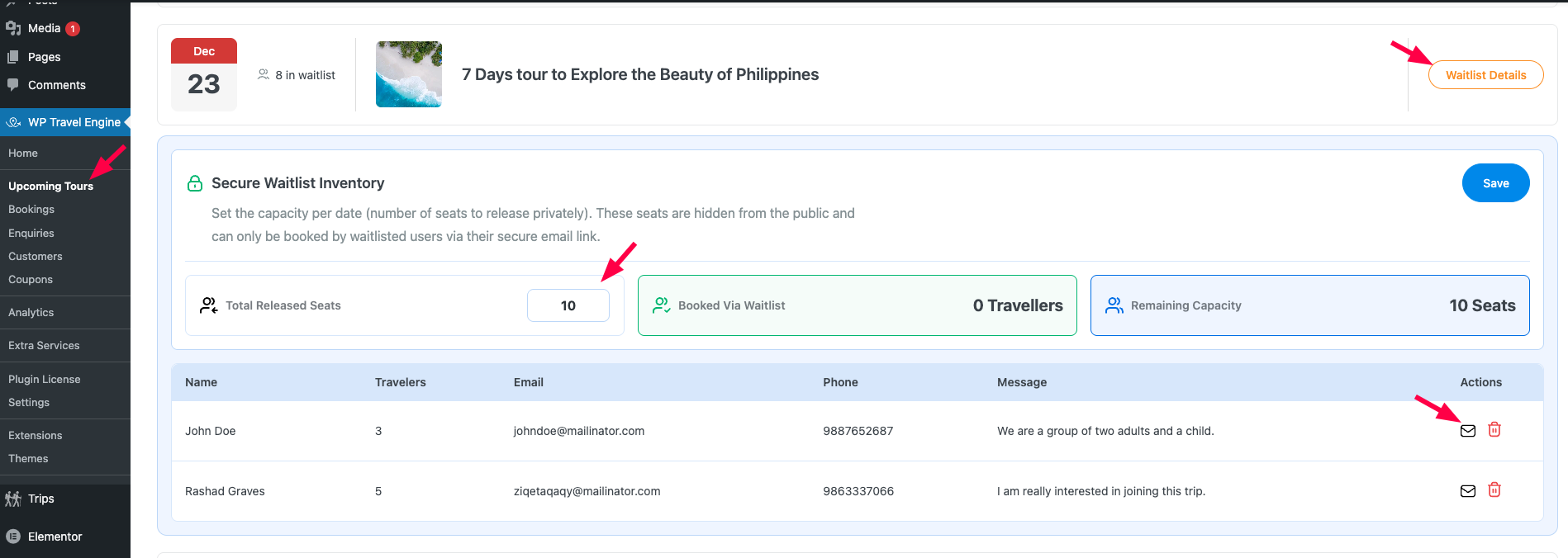Click the Elementor icon in sidebar
Viewport: 1568px width, 558px height.
(x=13, y=537)
